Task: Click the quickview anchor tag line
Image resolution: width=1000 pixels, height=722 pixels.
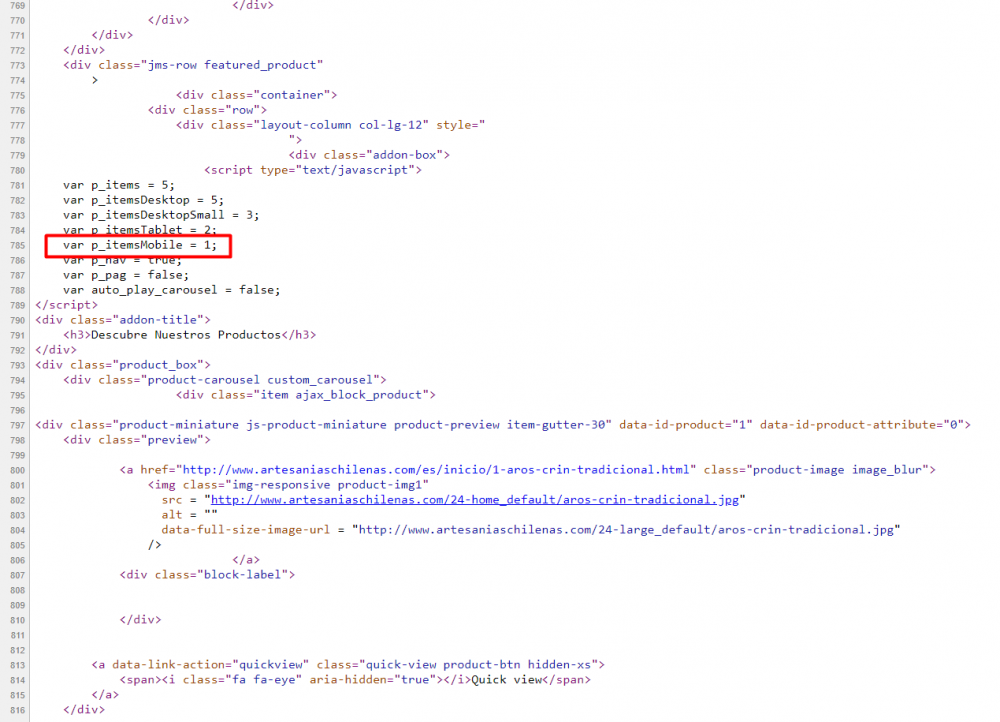Action: click(348, 665)
